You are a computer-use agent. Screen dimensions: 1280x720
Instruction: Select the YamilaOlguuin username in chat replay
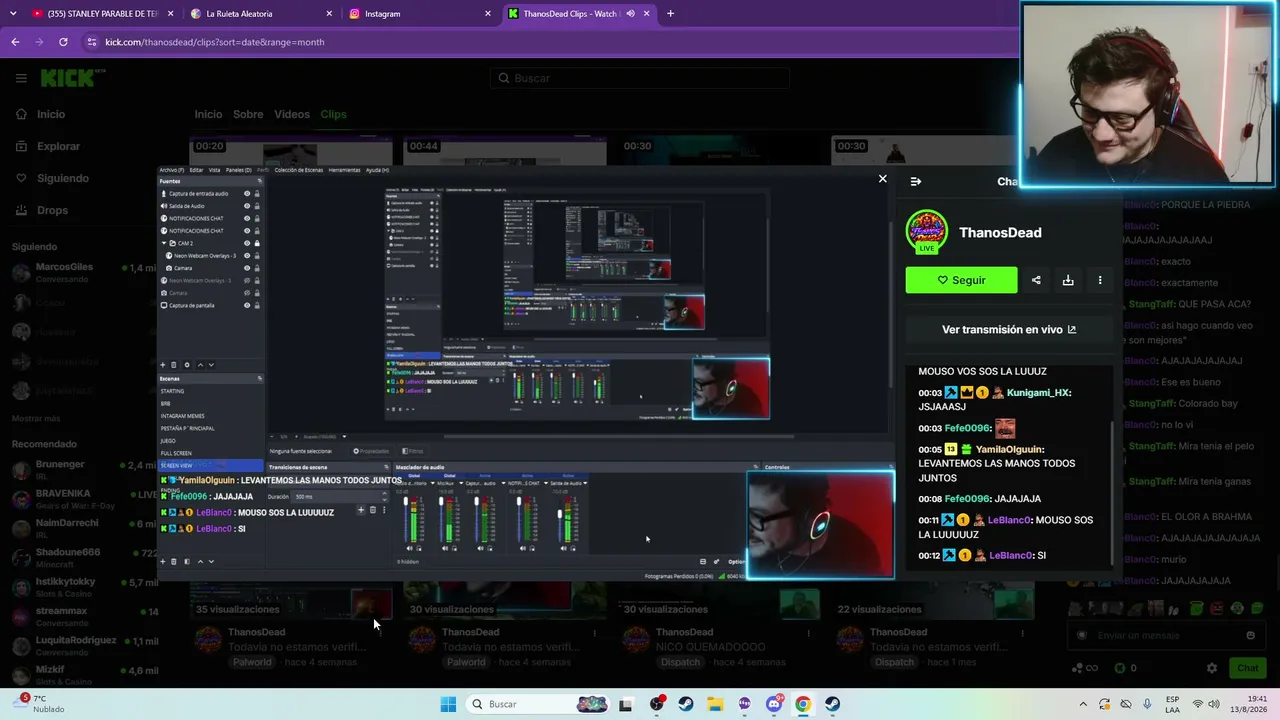(x=1009, y=450)
